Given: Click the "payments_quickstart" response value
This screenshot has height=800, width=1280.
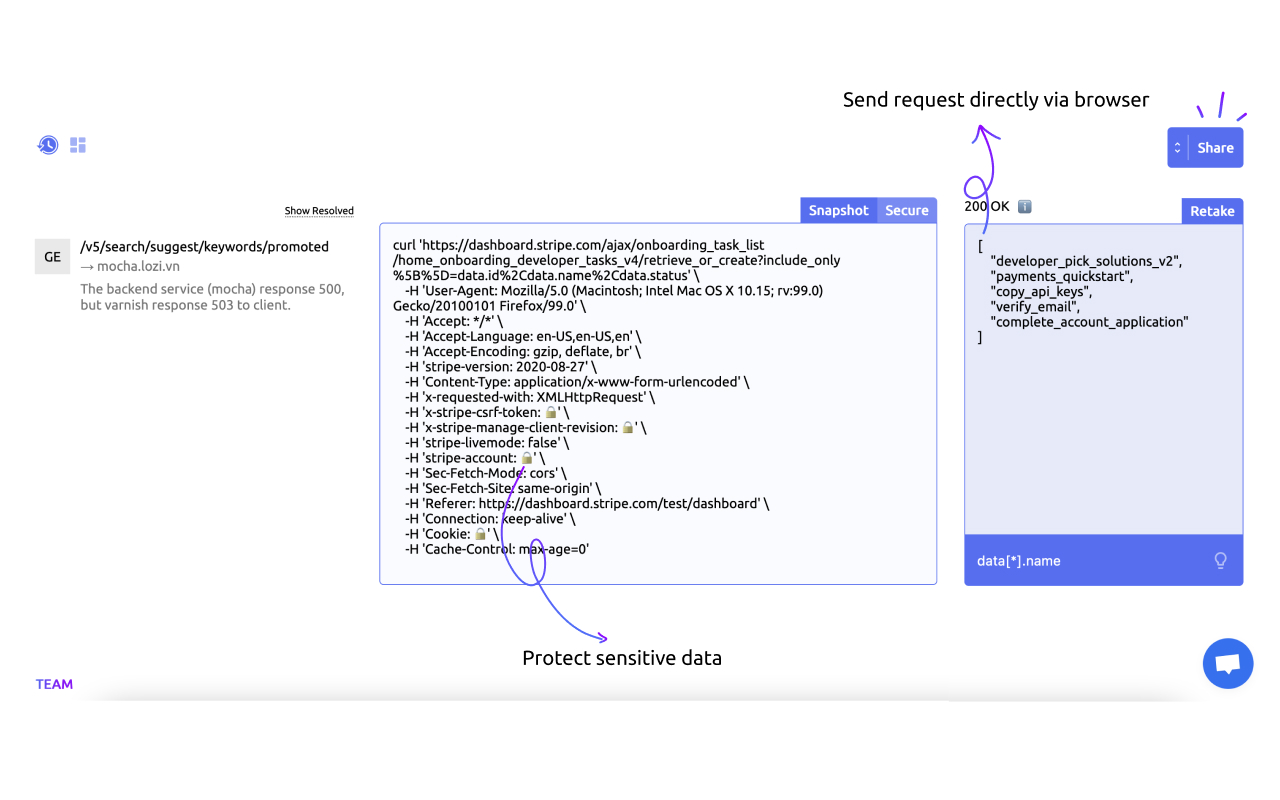Looking at the screenshot, I should (1061, 276).
